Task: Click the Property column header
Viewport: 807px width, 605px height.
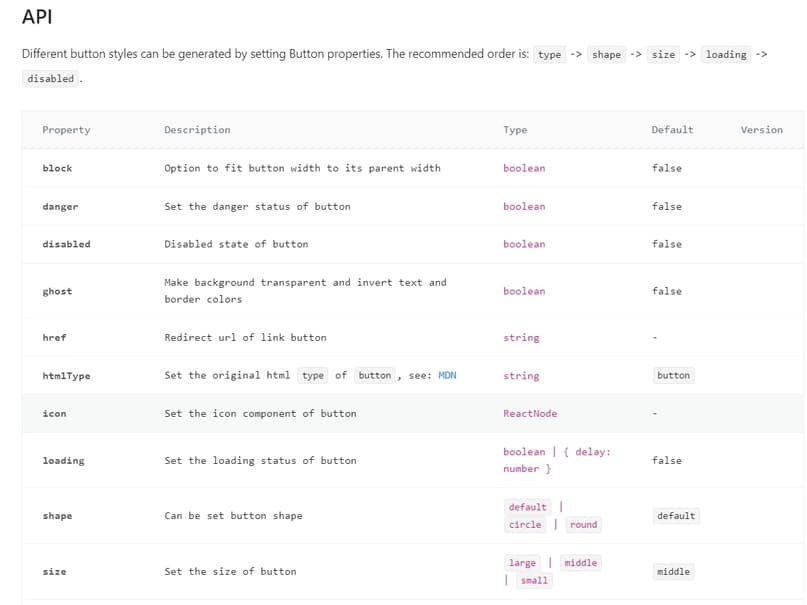Action: pyautogui.click(x=66, y=130)
